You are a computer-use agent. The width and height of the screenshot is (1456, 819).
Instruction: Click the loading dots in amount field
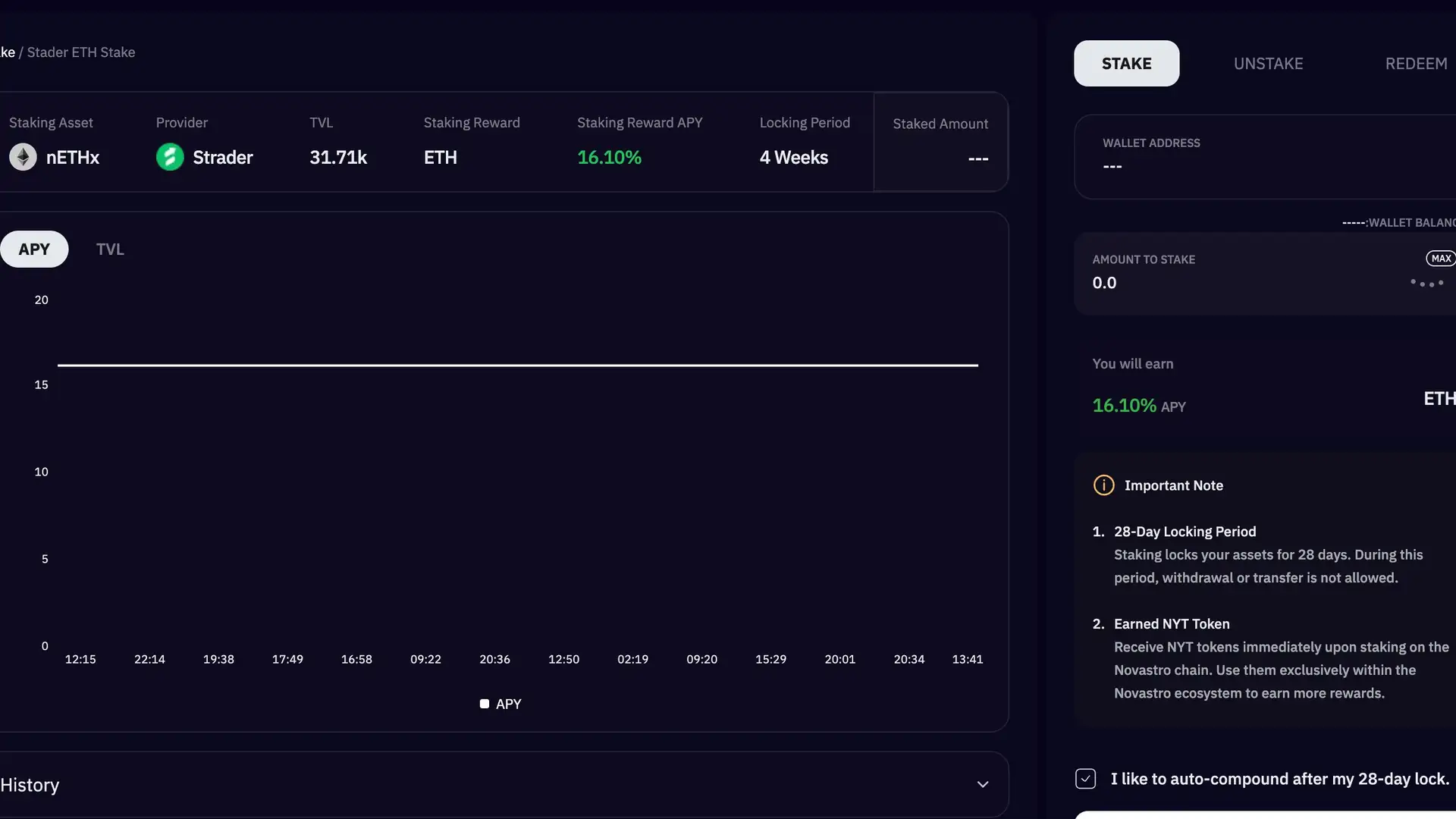coord(1426,283)
